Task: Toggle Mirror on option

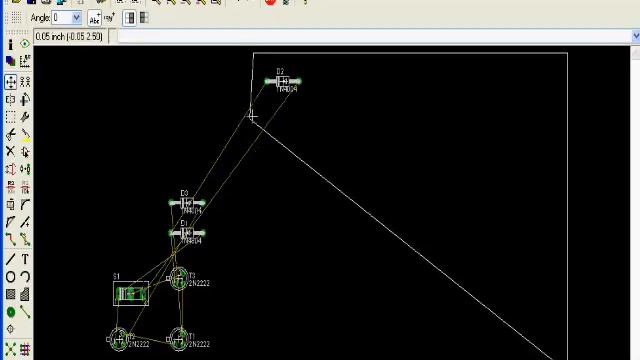Action: [x=144, y=18]
